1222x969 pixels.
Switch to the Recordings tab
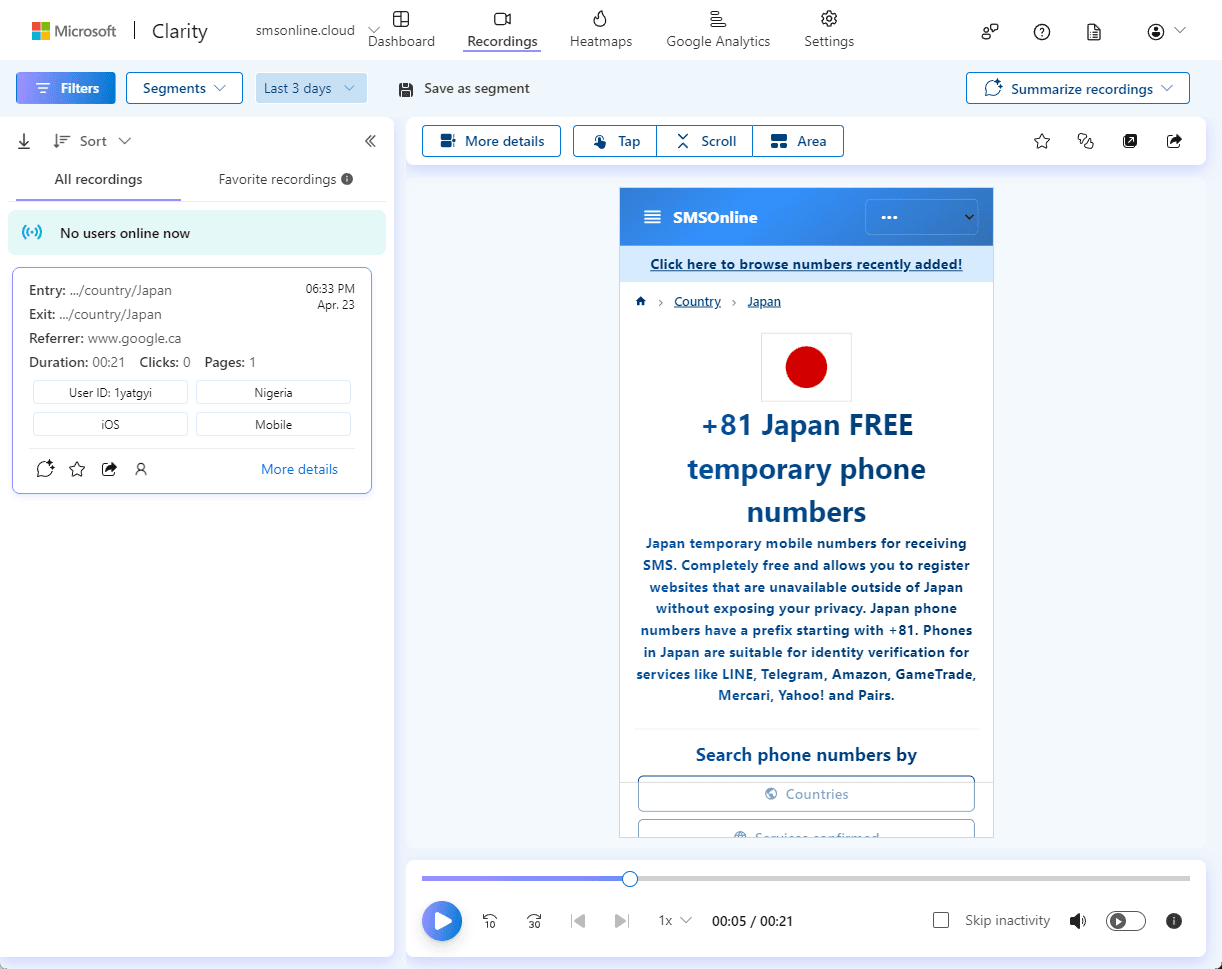coord(502,30)
